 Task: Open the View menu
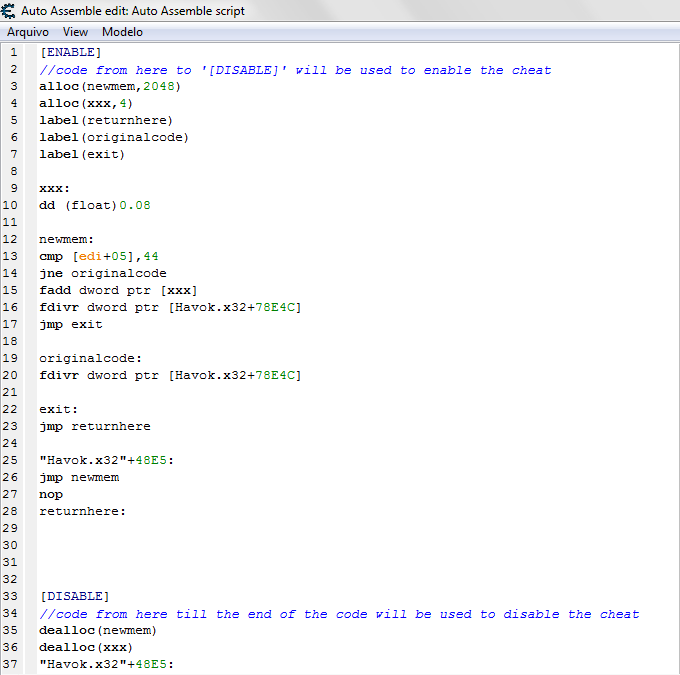75,32
